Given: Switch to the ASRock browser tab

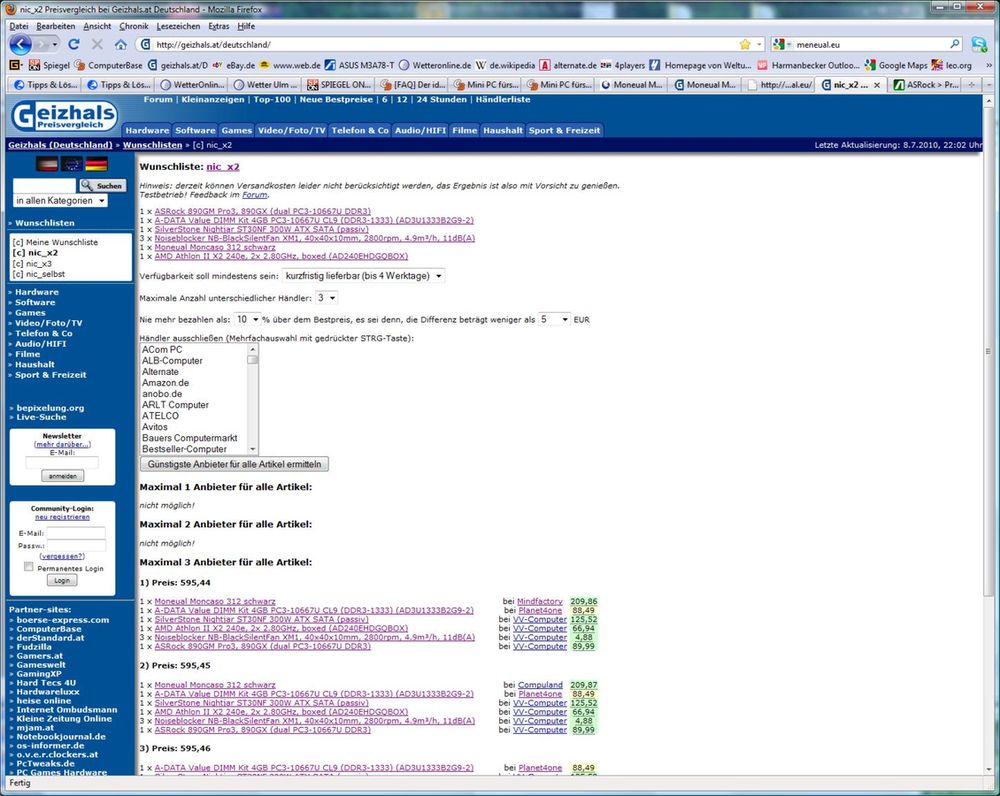Looking at the screenshot, I should 925,84.
